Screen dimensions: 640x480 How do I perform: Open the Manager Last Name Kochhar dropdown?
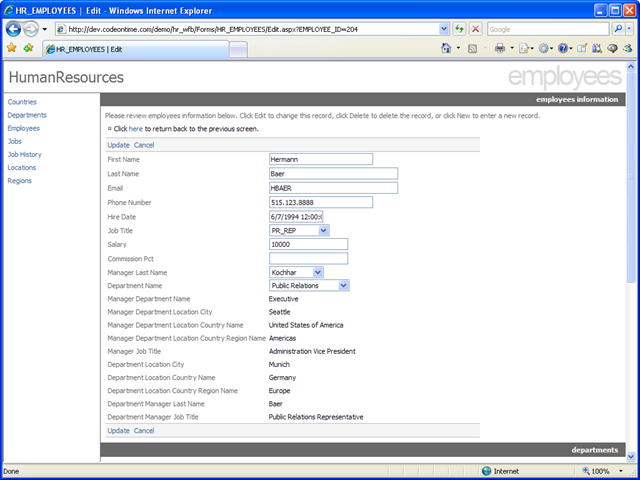(x=296, y=272)
